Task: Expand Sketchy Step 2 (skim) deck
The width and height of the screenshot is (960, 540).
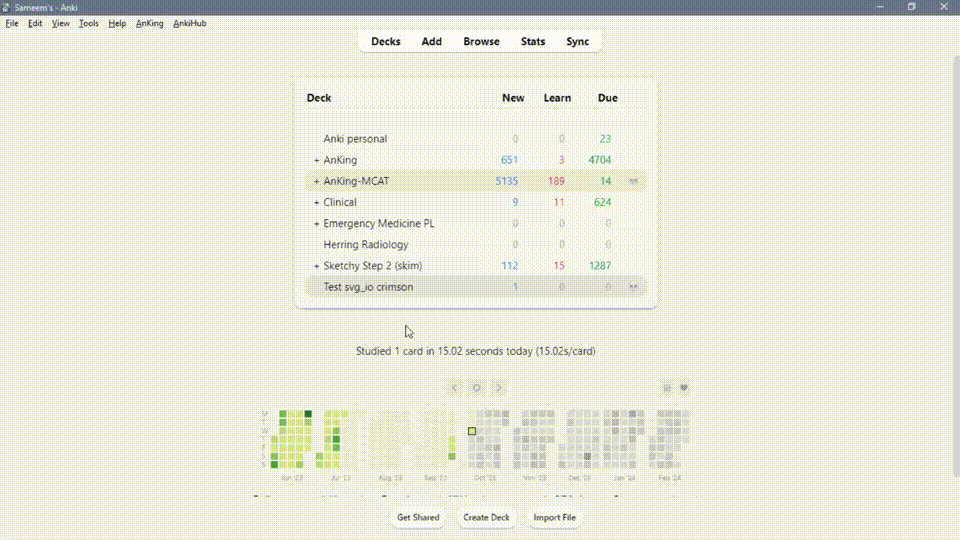Action: 317,266
